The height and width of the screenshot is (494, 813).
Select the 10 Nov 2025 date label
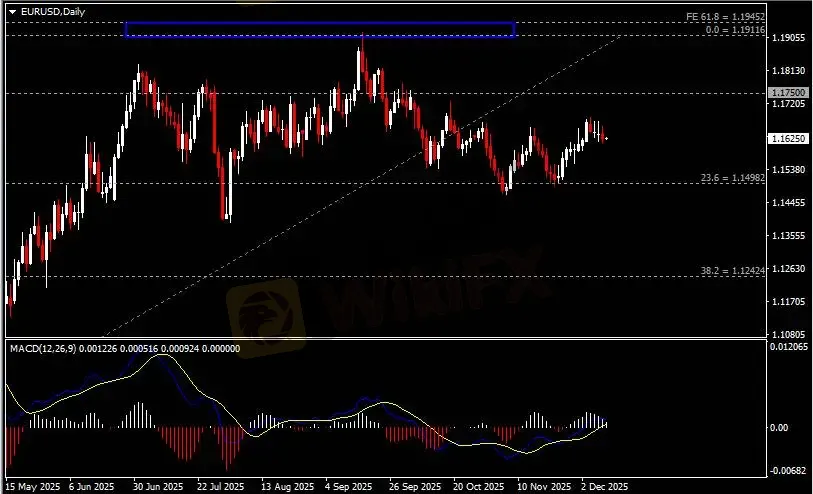(544, 487)
